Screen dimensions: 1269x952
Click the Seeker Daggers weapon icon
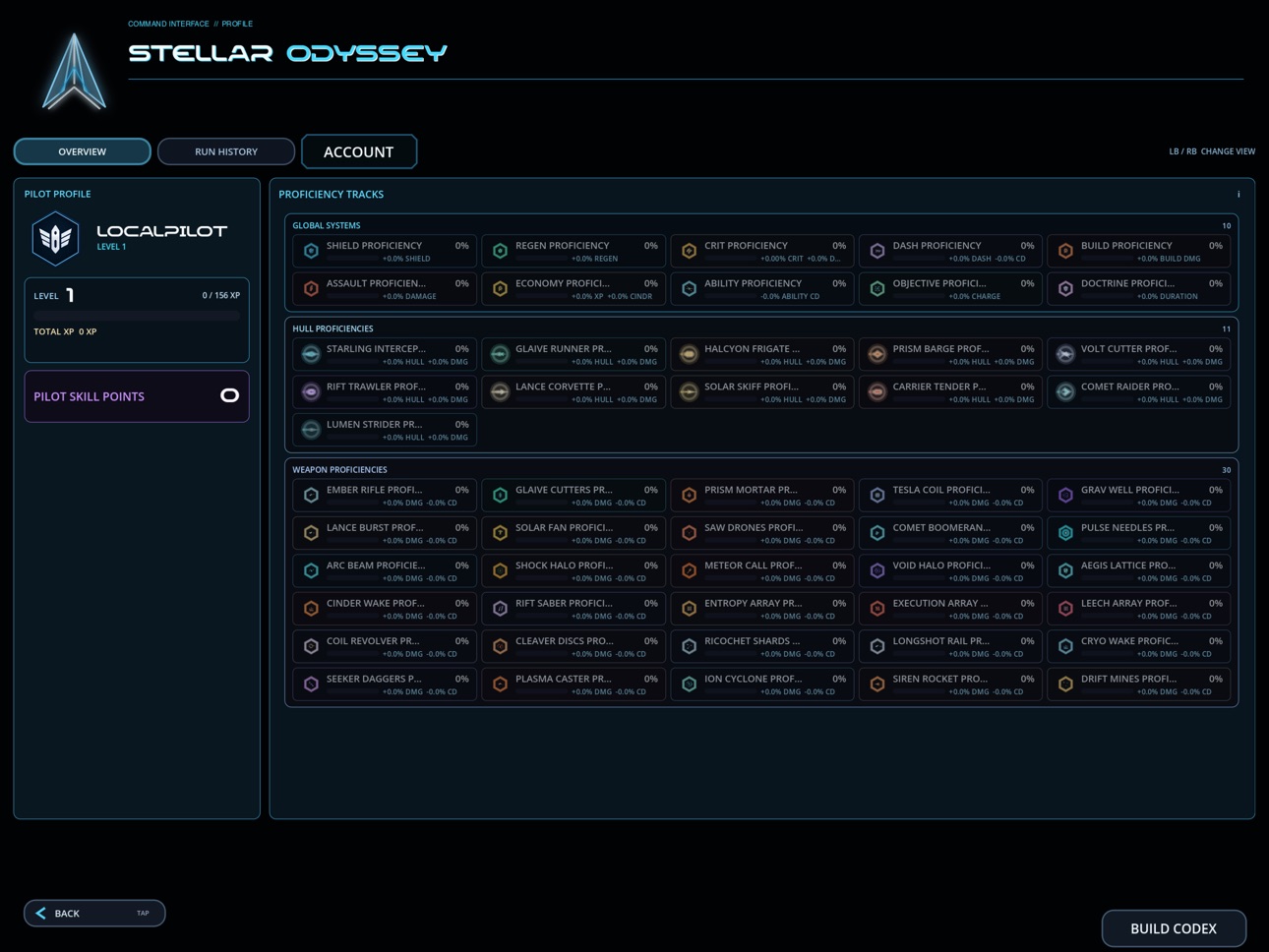pyautogui.click(x=311, y=684)
